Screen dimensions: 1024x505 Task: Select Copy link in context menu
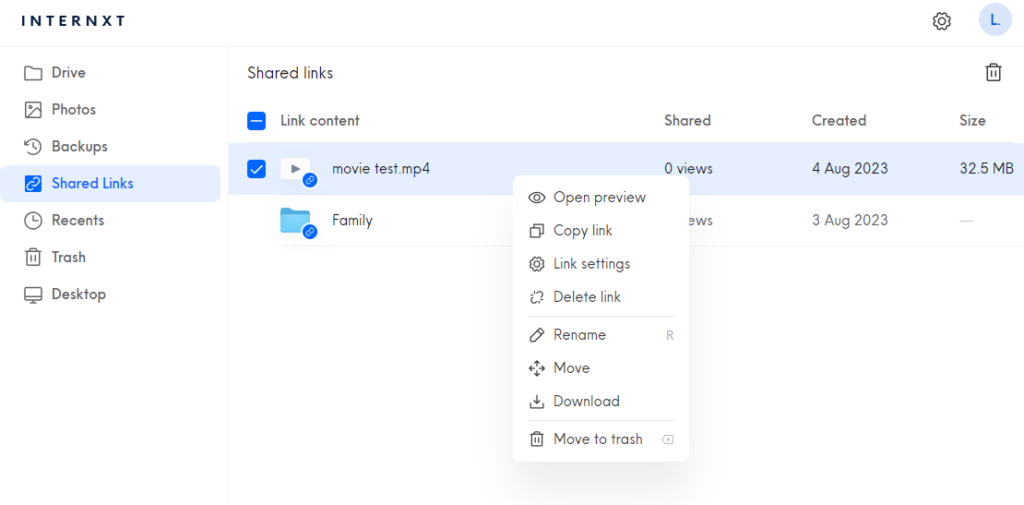(582, 230)
